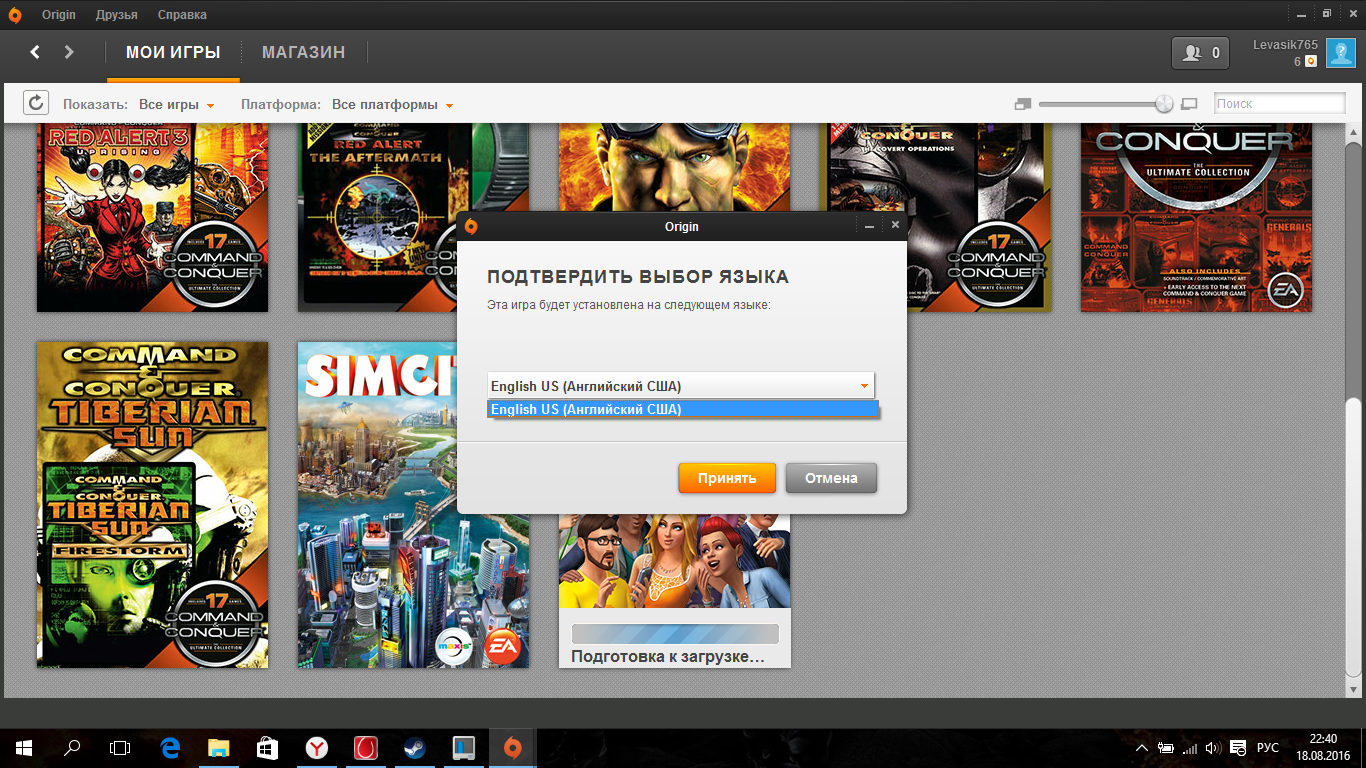The width and height of the screenshot is (1366, 768).
Task: Launch Yandex Browser from the taskbar
Action: [x=316, y=748]
